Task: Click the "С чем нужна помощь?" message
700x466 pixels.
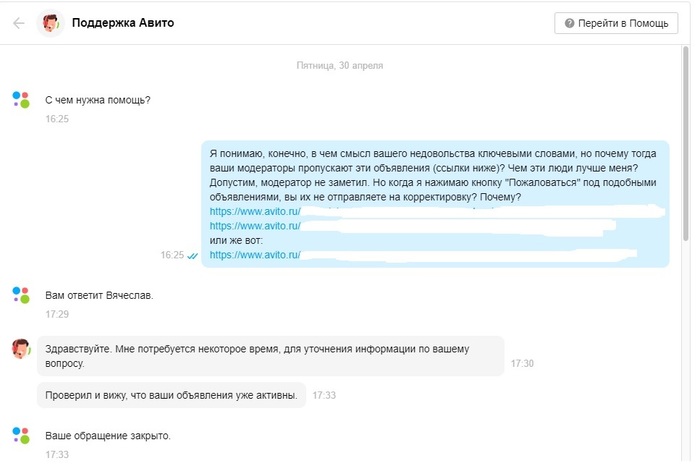Action: [98, 99]
